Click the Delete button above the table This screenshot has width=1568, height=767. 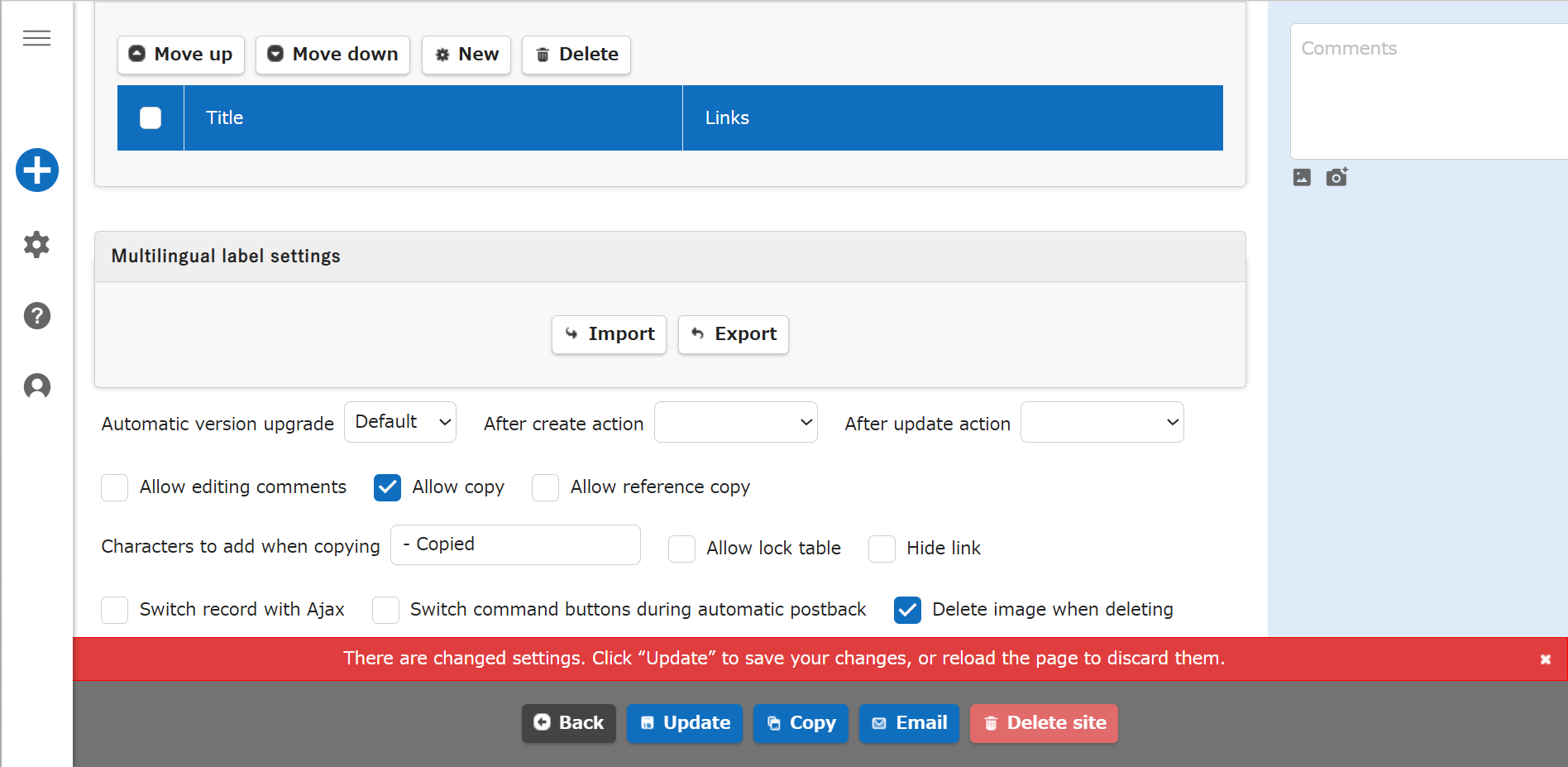tap(576, 55)
